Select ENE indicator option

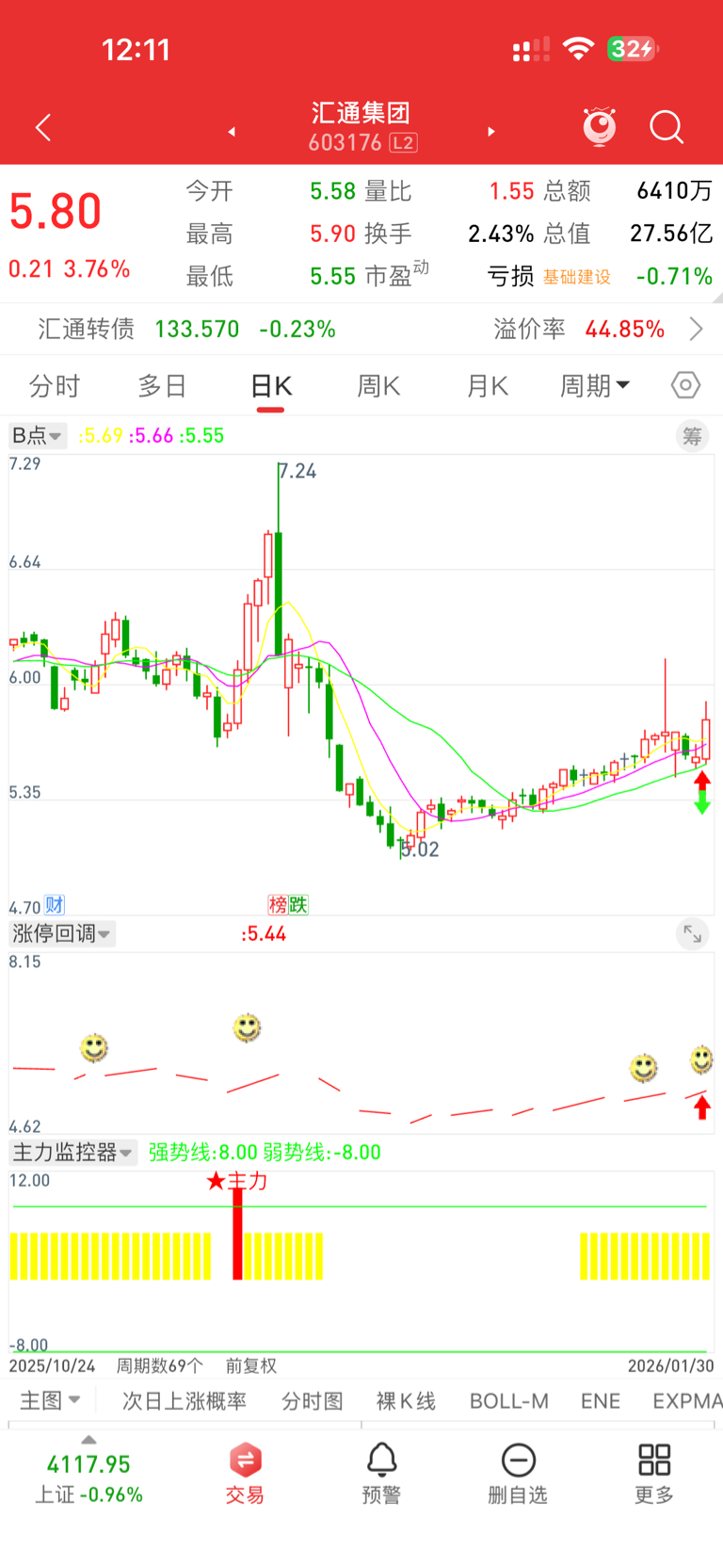[x=601, y=1401]
